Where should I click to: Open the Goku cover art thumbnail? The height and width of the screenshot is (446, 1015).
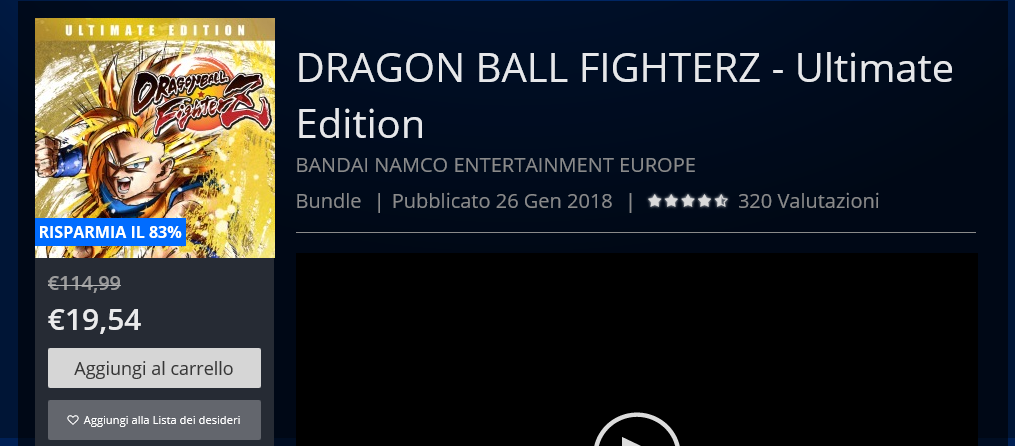[x=155, y=138]
